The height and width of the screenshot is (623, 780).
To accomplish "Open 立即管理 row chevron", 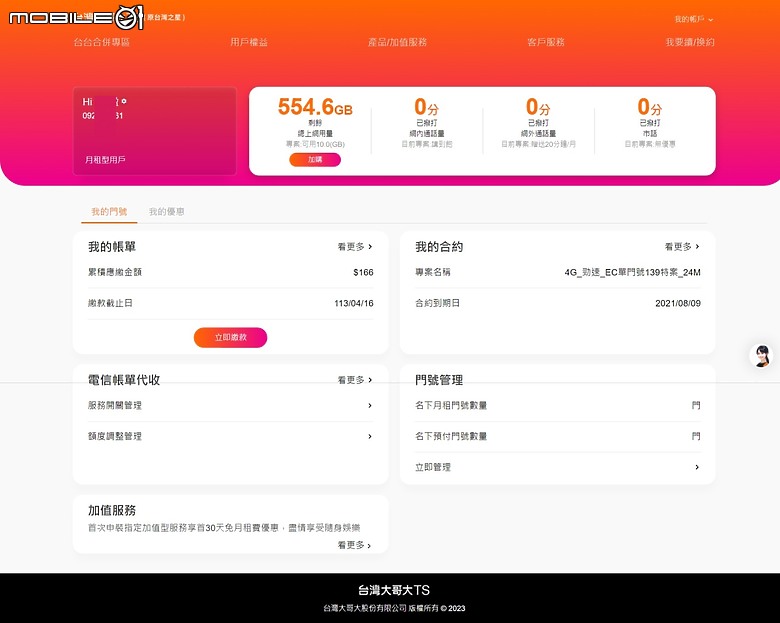I will point(697,467).
